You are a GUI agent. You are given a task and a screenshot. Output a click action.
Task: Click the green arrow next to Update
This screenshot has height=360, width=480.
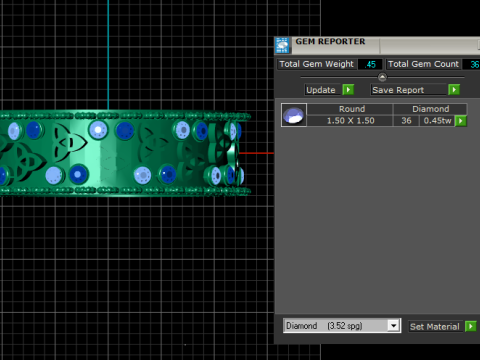point(348,90)
